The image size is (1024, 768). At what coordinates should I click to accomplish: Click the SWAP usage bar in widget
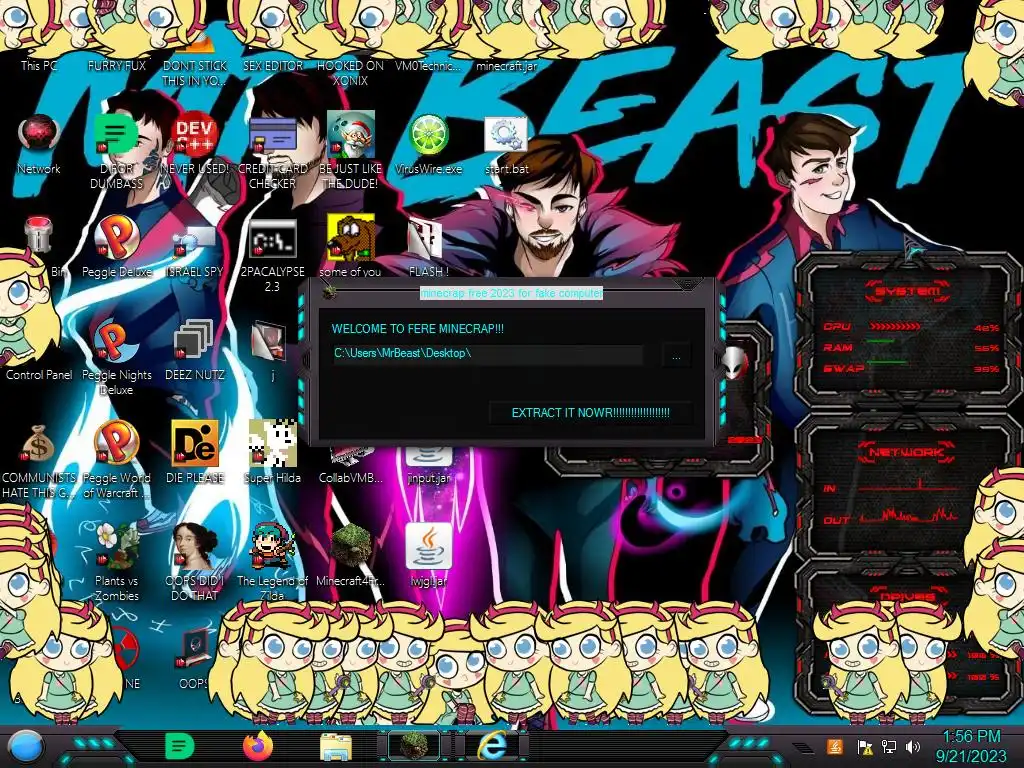(887, 361)
